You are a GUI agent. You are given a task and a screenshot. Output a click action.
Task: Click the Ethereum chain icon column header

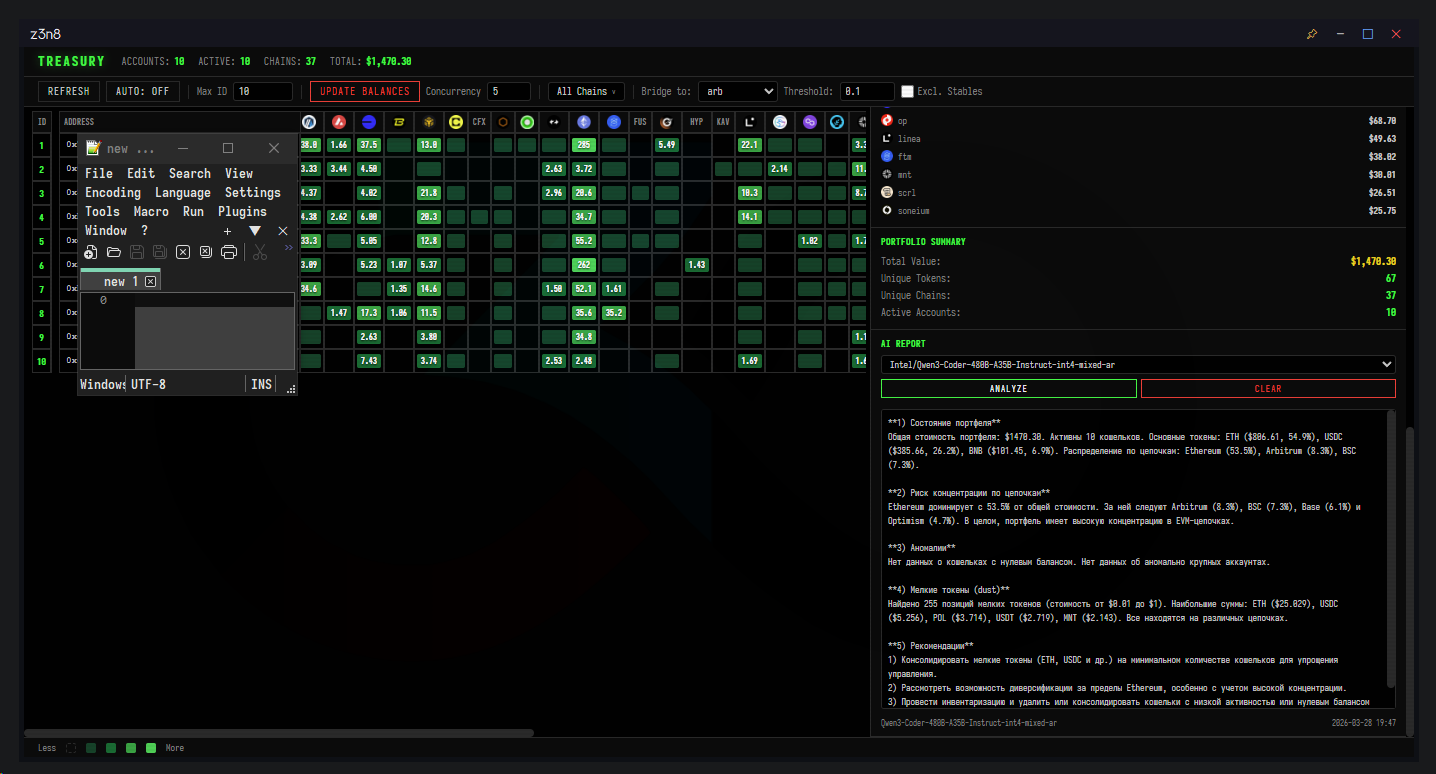tap(584, 122)
